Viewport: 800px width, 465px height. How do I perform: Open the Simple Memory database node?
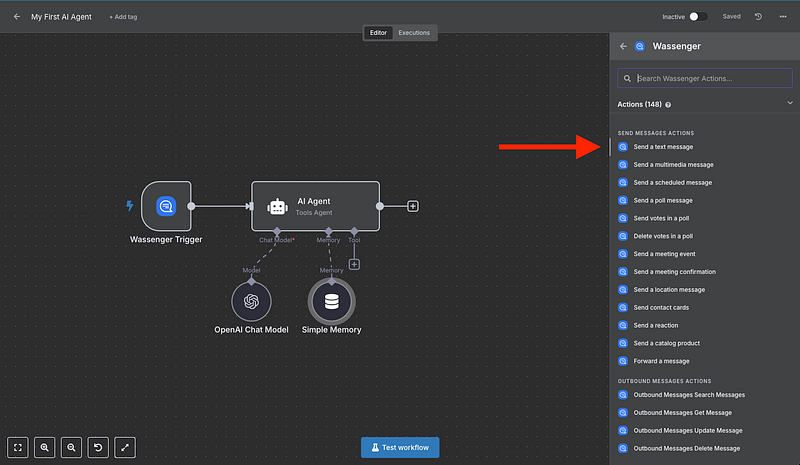331,301
